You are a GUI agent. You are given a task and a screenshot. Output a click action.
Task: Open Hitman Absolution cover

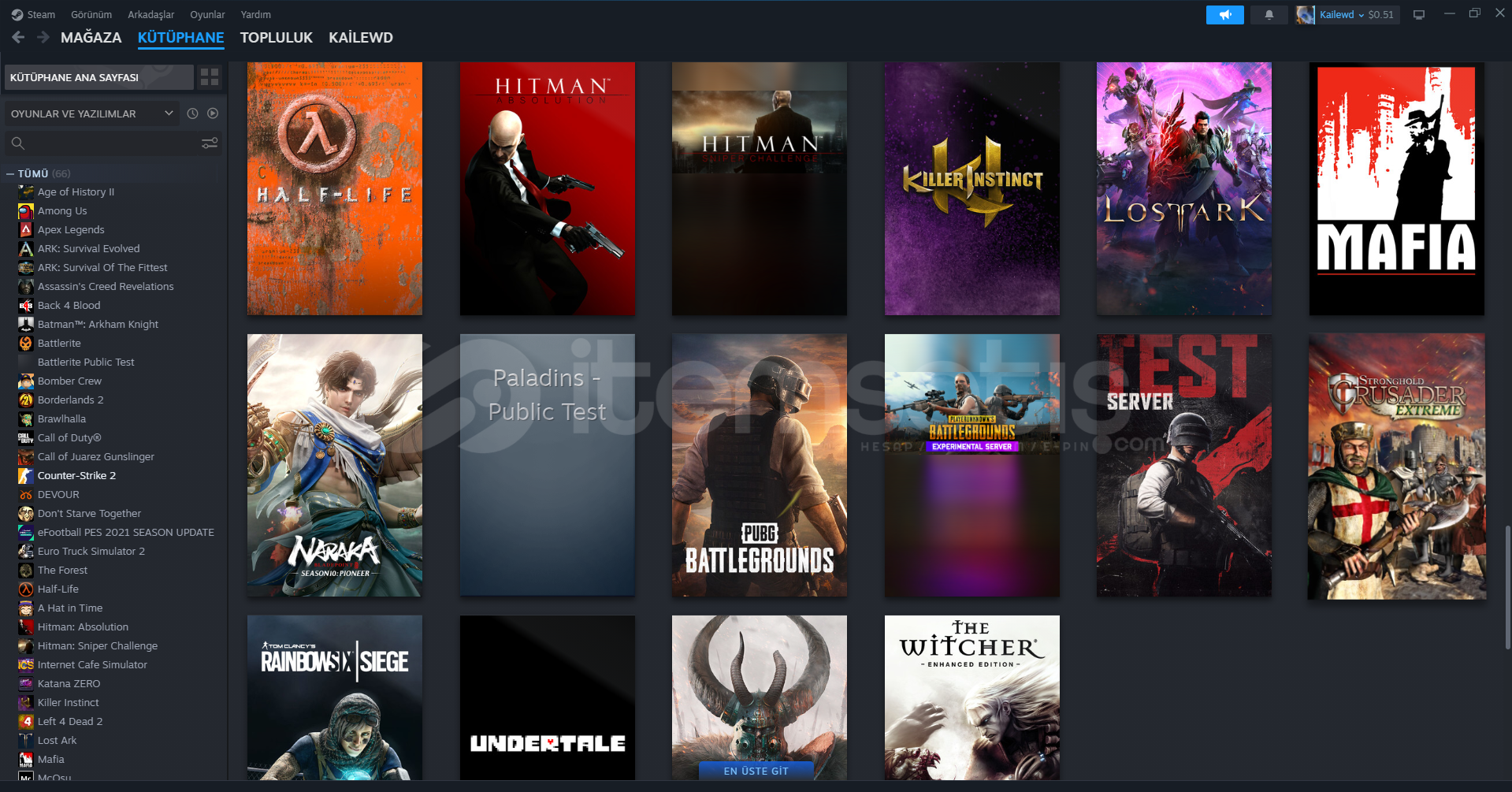click(548, 189)
